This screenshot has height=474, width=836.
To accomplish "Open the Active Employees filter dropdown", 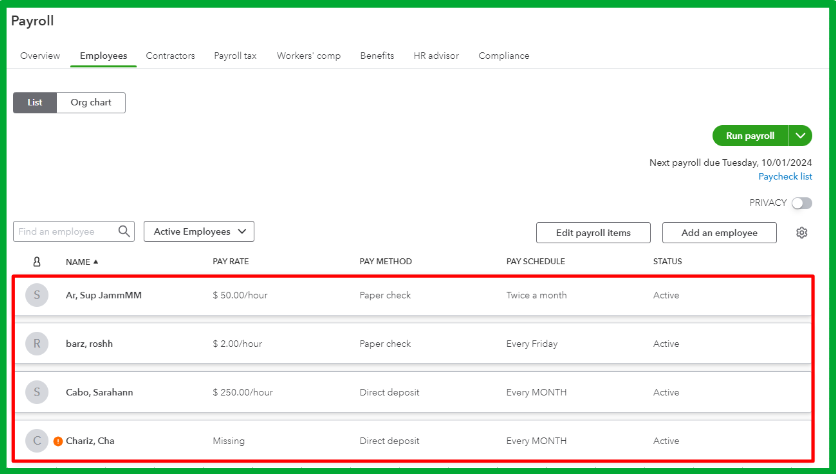I will click(199, 231).
